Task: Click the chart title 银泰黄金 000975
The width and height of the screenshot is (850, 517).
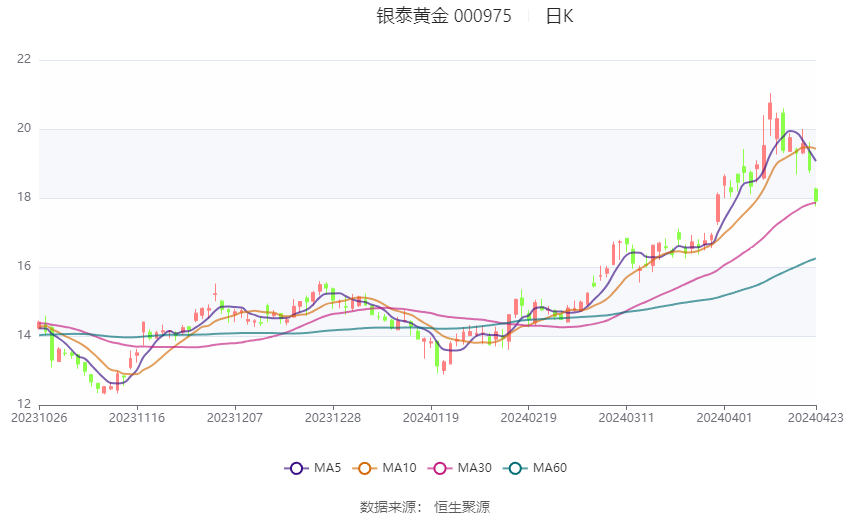Action: click(x=444, y=16)
